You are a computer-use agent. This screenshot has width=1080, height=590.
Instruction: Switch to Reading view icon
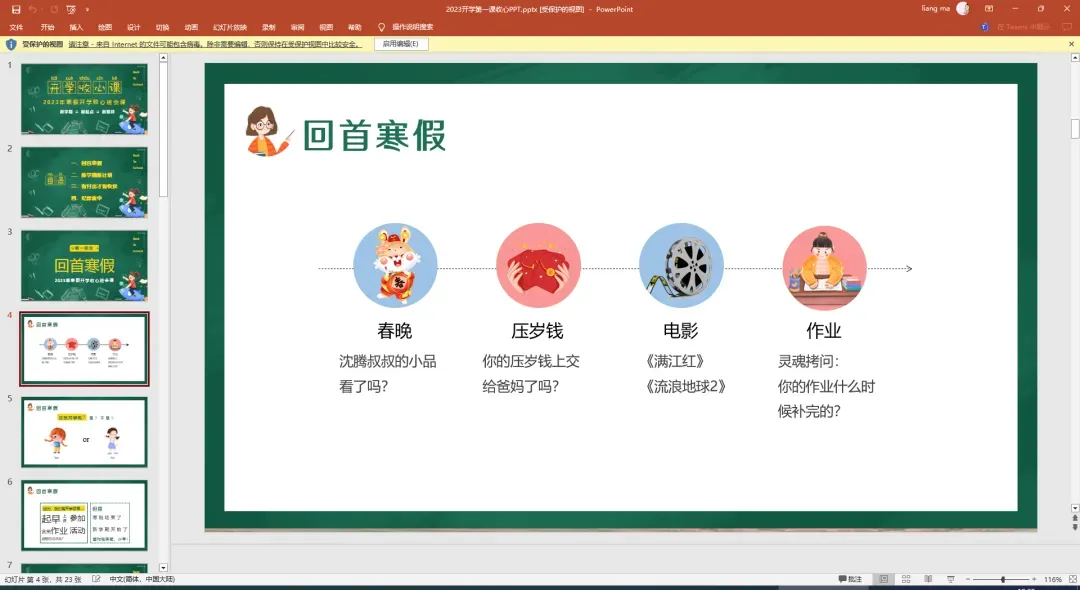928,580
